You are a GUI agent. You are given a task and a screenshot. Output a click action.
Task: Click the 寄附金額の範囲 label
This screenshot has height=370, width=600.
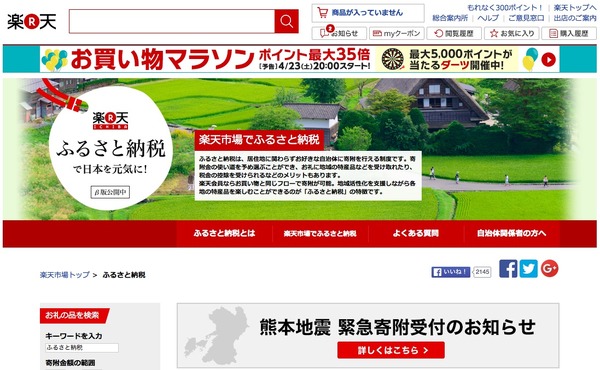coord(70,363)
